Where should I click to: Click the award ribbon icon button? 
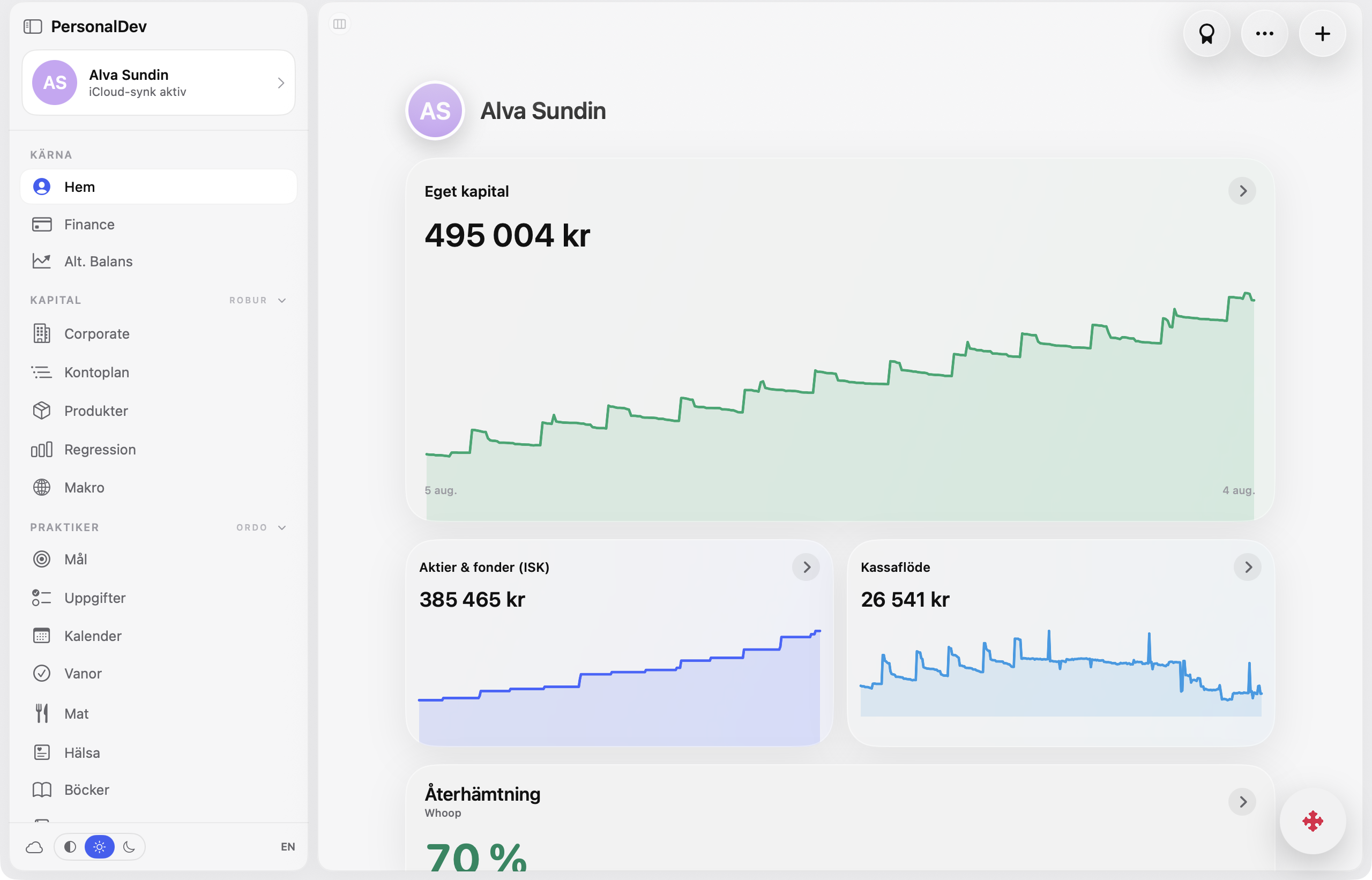(1206, 34)
